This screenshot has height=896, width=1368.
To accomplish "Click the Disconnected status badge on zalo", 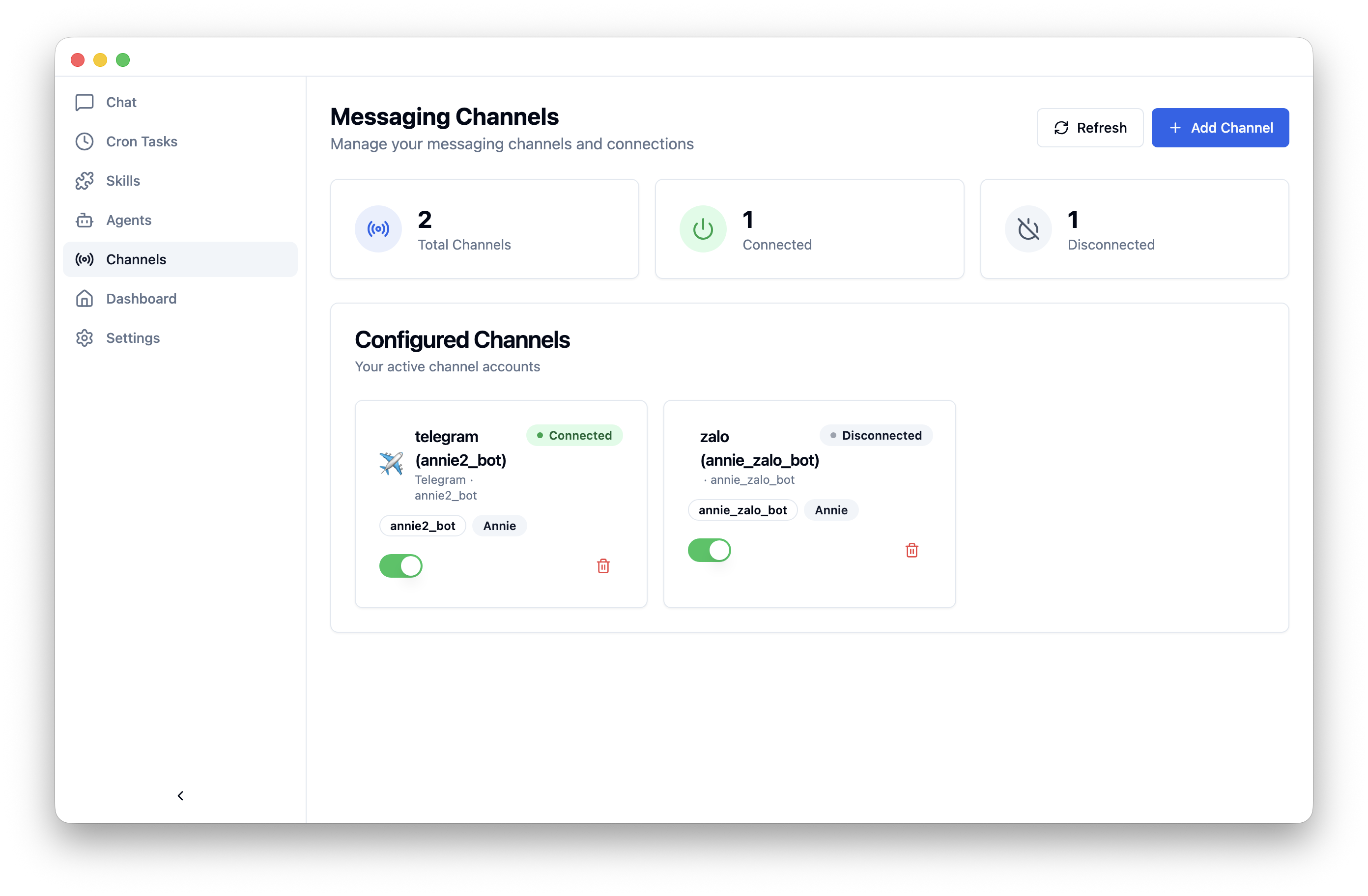I will 876,436.
